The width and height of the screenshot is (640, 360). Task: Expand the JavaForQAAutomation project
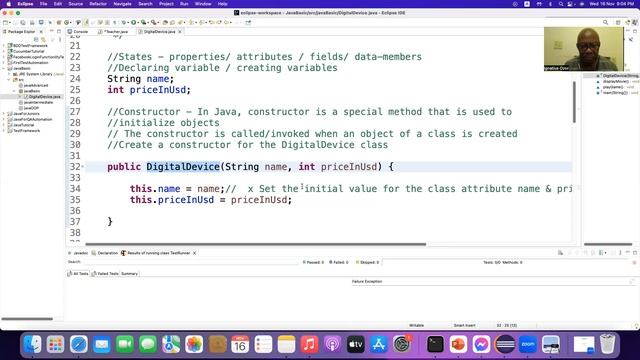[4, 120]
